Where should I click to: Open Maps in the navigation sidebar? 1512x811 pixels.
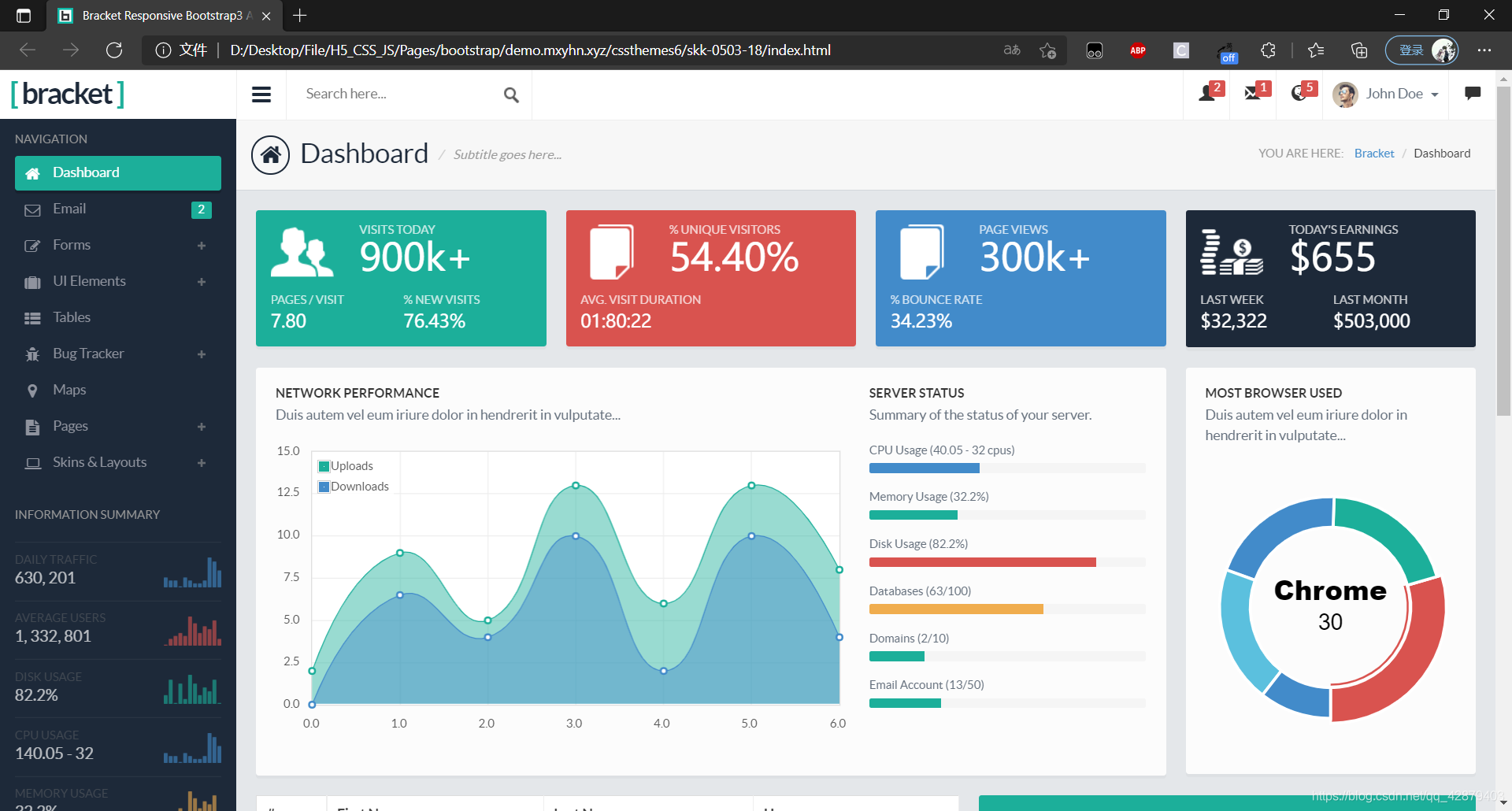(x=118, y=391)
